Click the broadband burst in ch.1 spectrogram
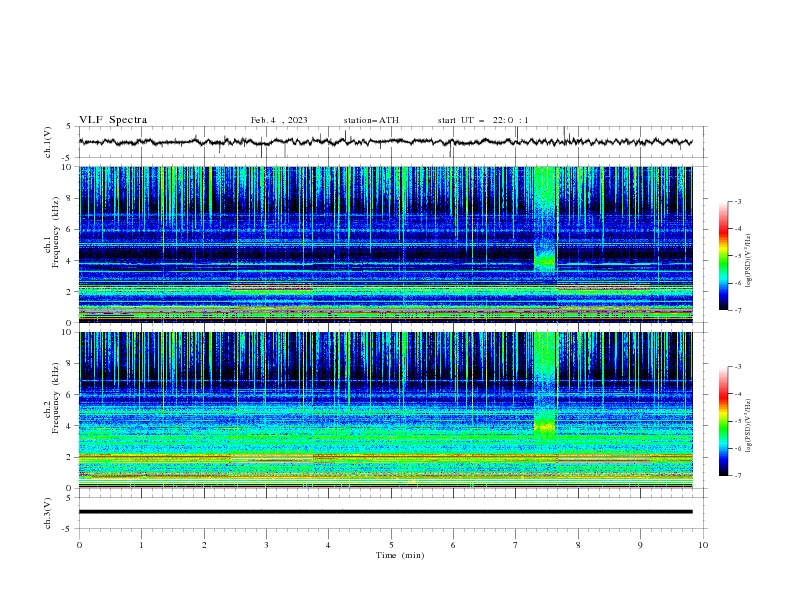 click(x=545, y=220)
